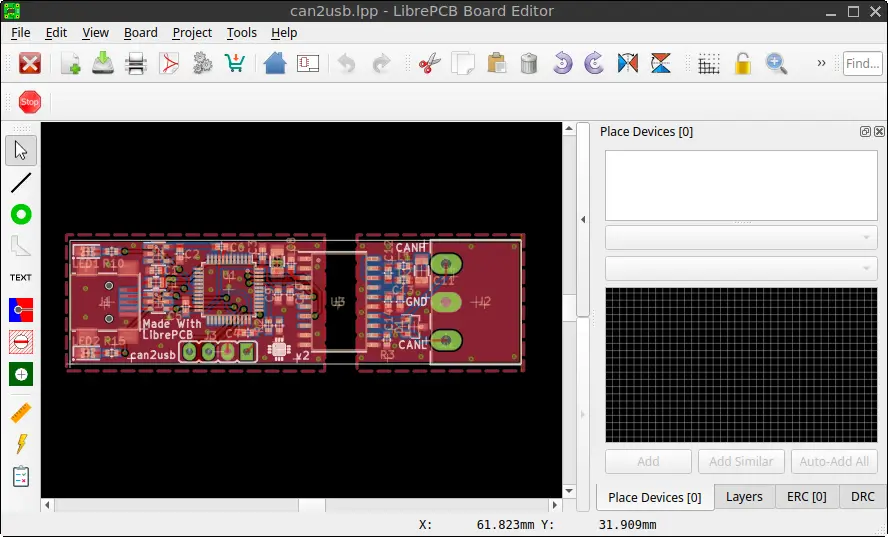Open the File menu
Viewport: 888px width, 537px height.
click(20, 33)
